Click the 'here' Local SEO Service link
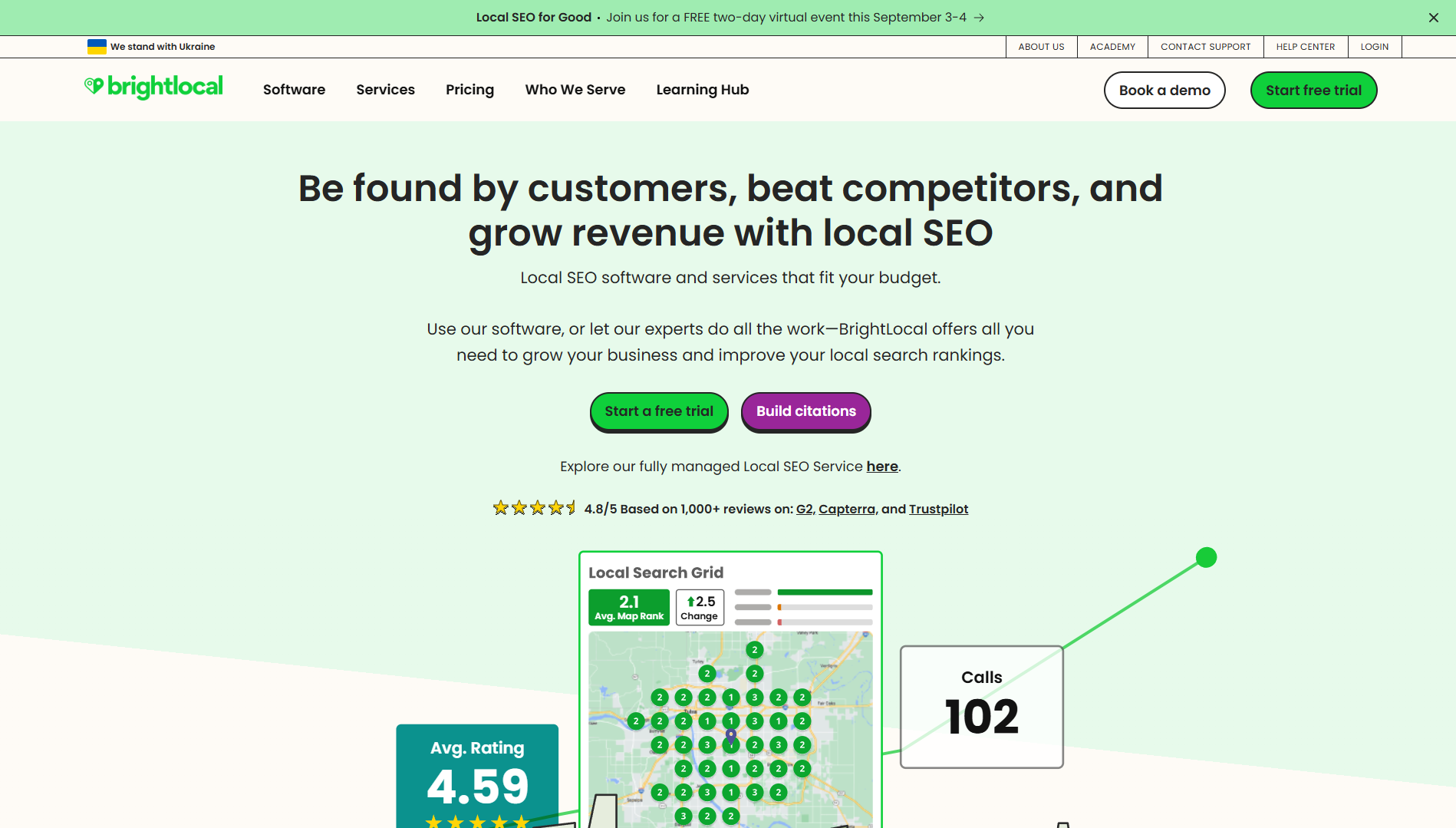Screen dimensions: 1456x828 pyautogui.click(x=882, y=467)
